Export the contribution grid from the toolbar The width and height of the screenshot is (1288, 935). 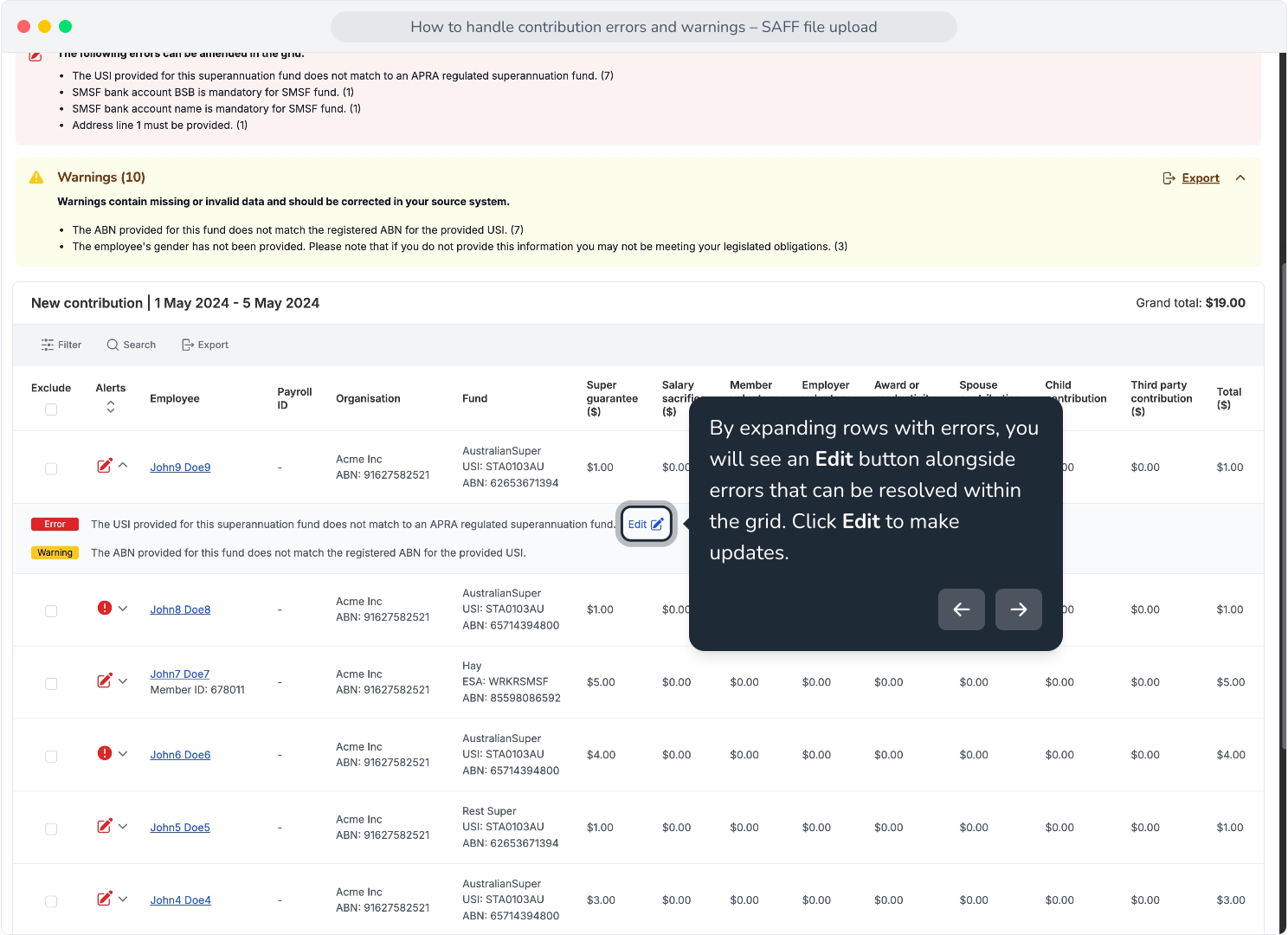(x=205, y=345)
